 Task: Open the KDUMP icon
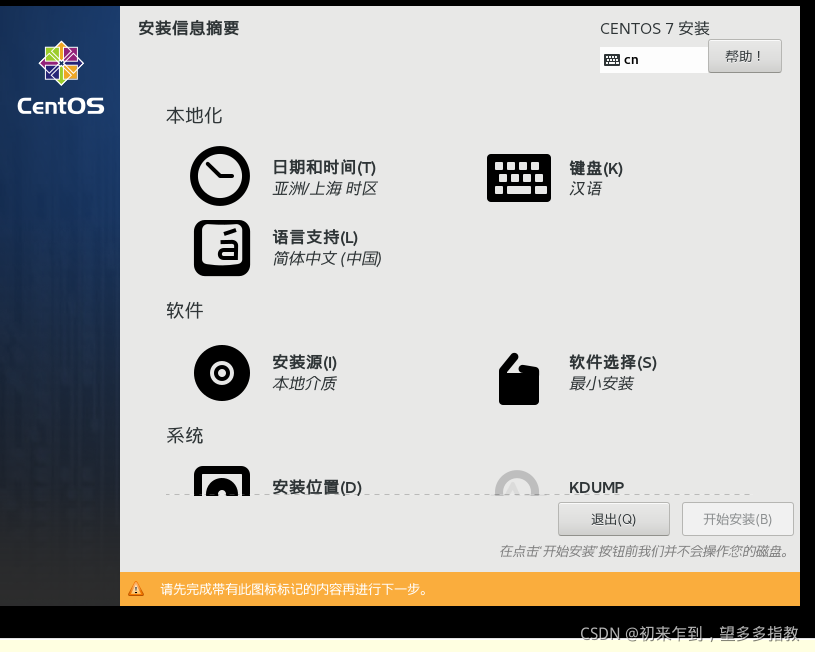coord(517,483)
